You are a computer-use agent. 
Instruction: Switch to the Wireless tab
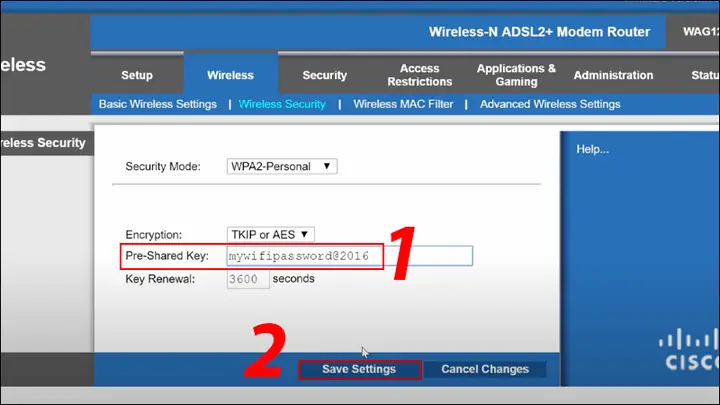tap(231, 75)
